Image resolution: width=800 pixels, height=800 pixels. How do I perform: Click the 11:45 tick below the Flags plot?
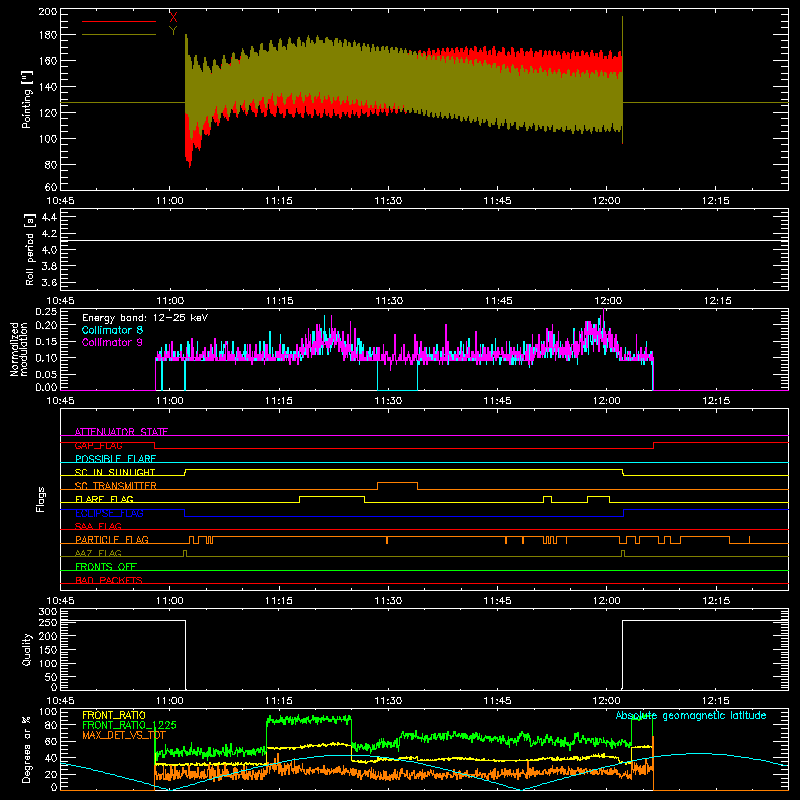pos(497,601)
